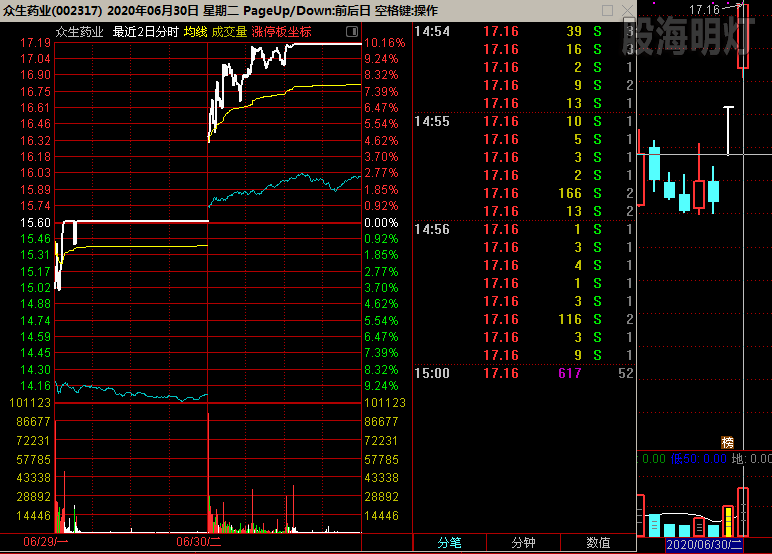Viewport: 772px width, 554px height.
Task: Click the 17.19 price axis label
Action: pyautogui.click(x=35, y=43)
